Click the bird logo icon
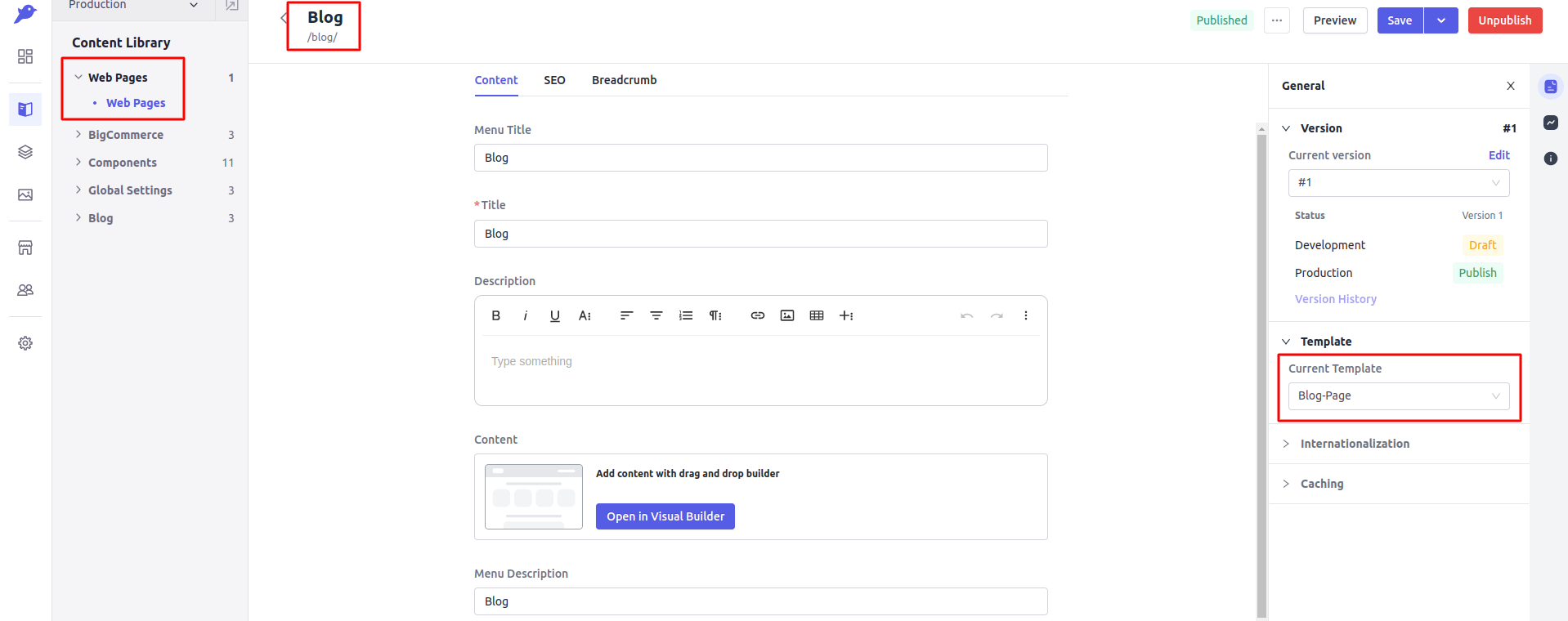The height and width of the screenshot is (621, 1568). (x=25, y=14)
